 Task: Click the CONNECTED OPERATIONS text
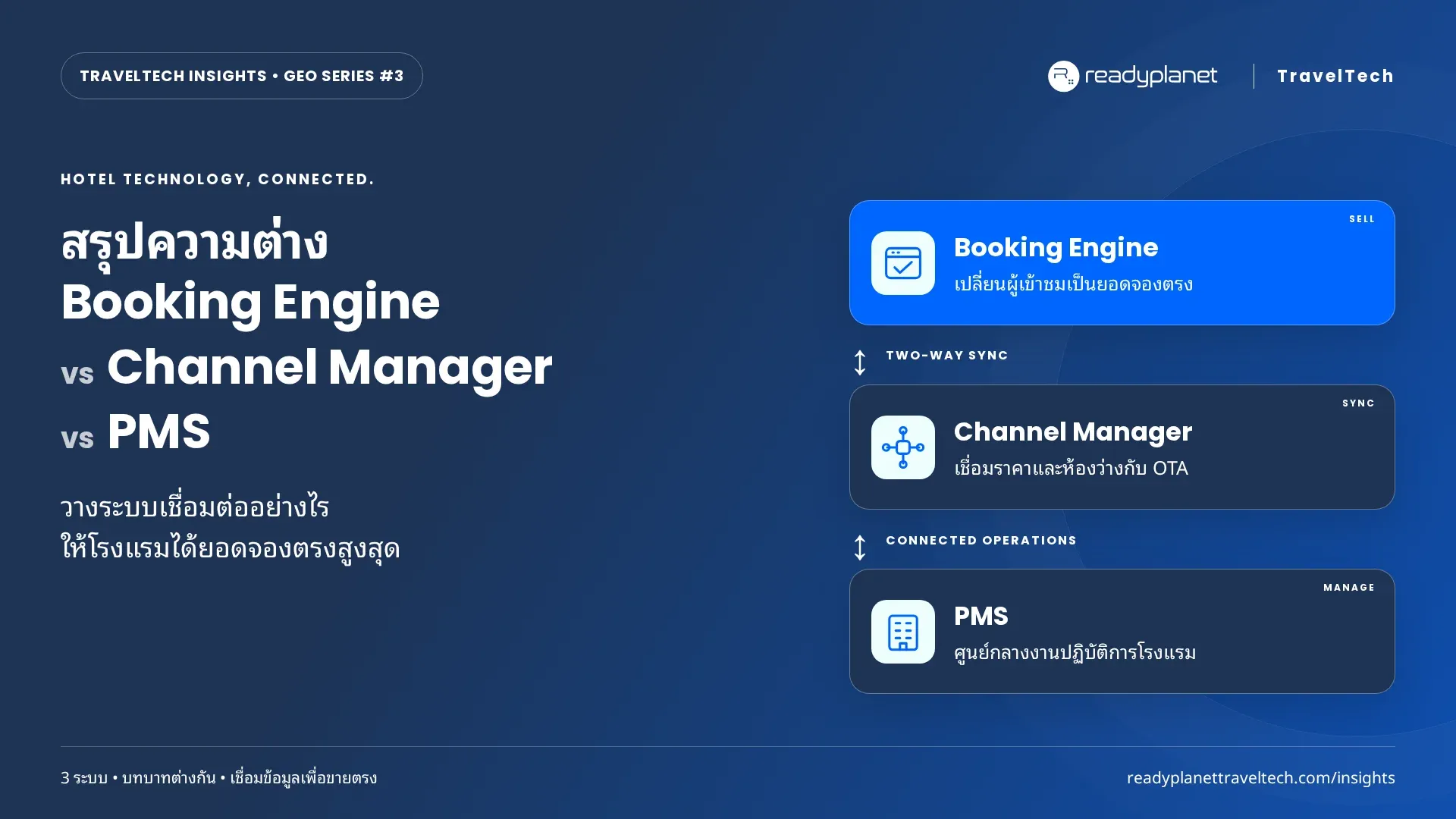(981, 541)
